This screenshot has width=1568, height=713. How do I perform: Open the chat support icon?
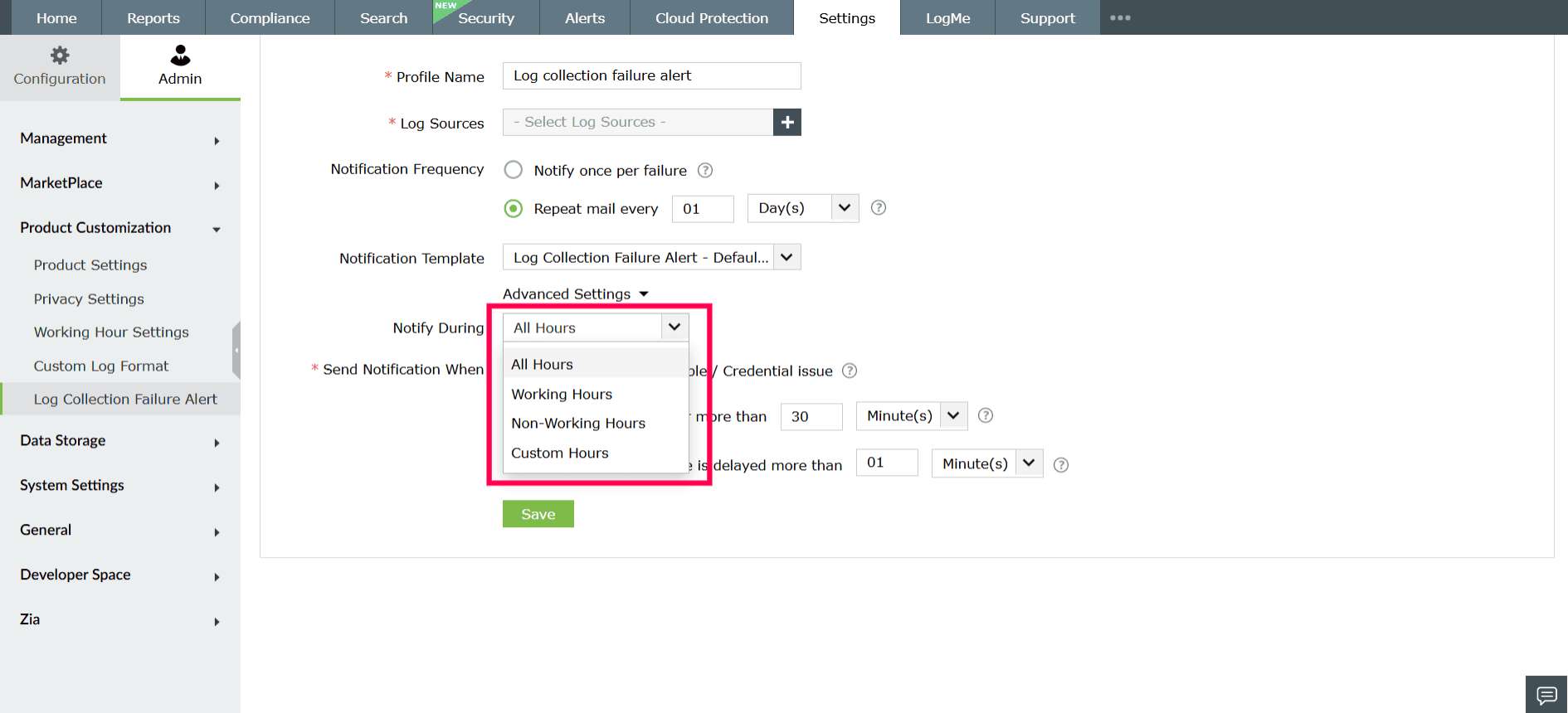pyautogui.click(x=1546, y=695)
